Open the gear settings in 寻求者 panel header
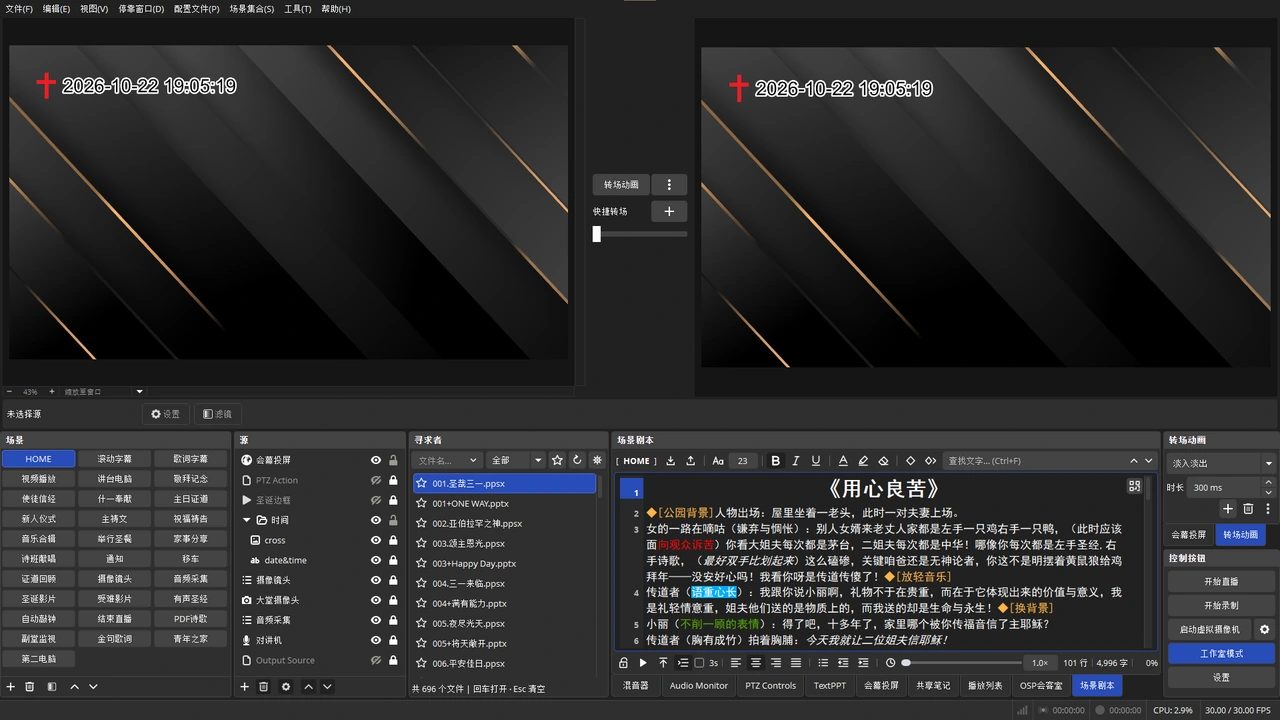Screen dimensions: 1280x720 (597, 460)
